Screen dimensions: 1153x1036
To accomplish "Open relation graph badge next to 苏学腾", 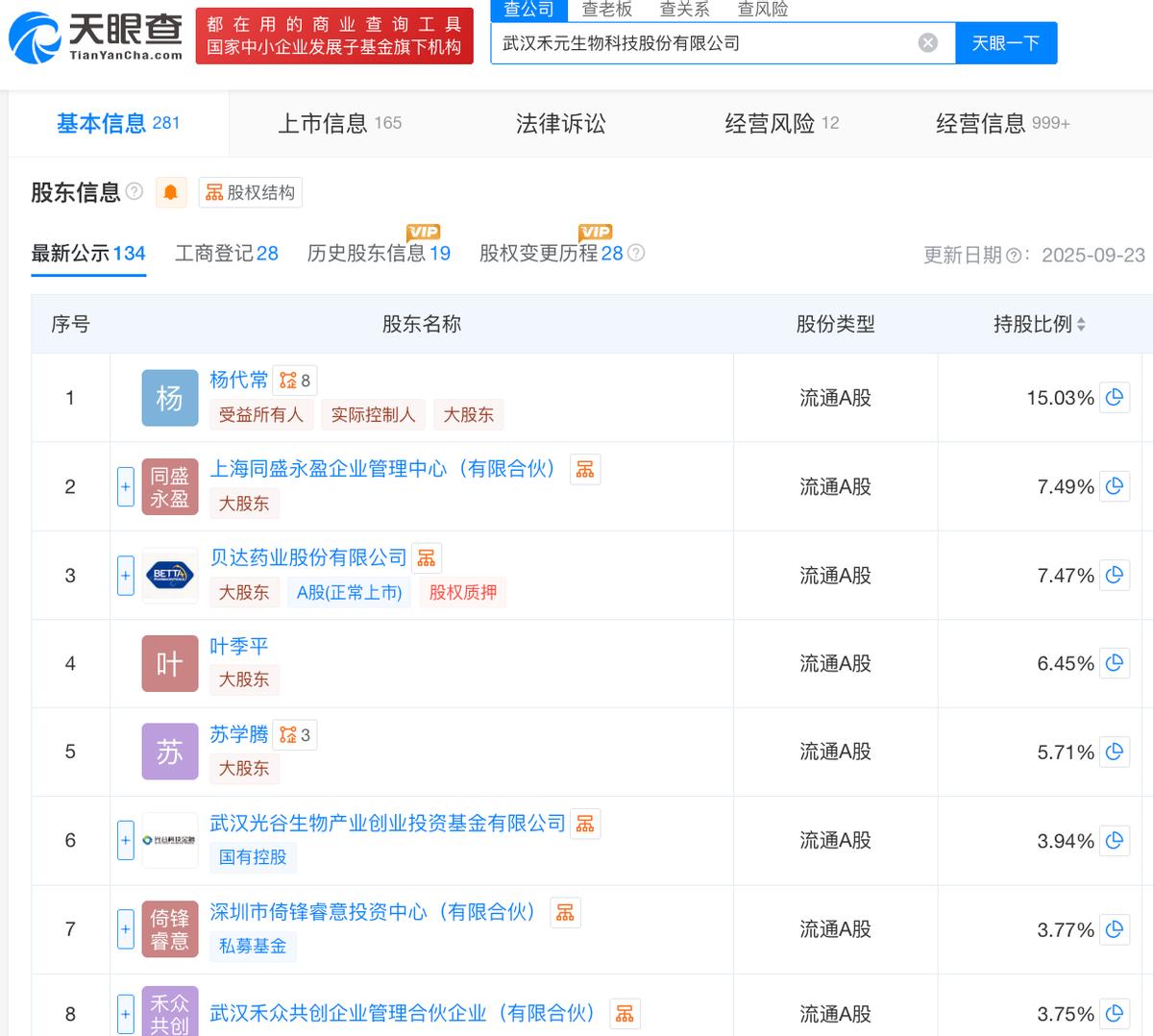I will pyautogui.click(x=295, y=735).
